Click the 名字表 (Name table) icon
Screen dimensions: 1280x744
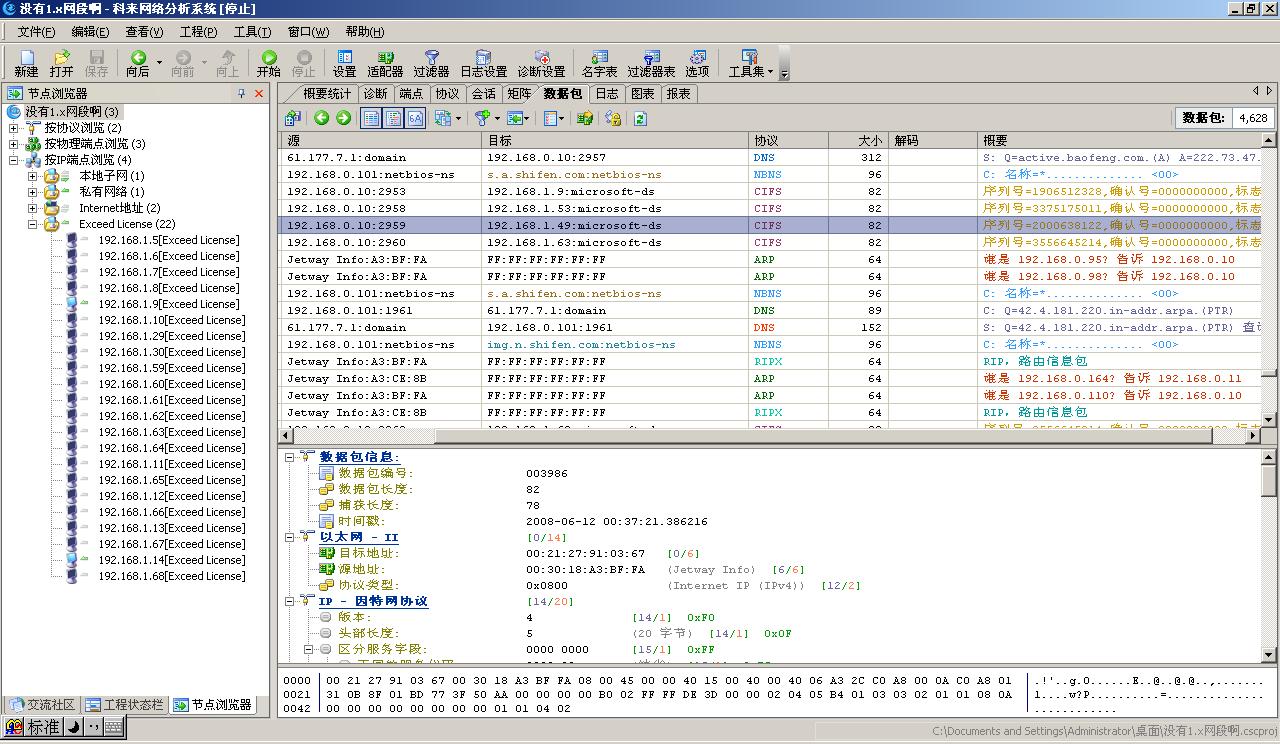(x=599, y=59)
